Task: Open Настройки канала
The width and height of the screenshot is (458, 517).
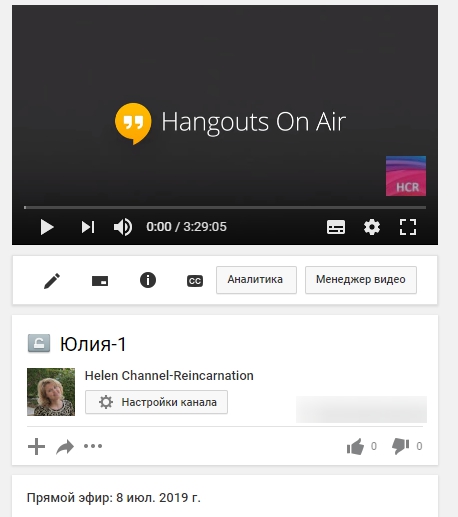Action: tap(156, 402)
